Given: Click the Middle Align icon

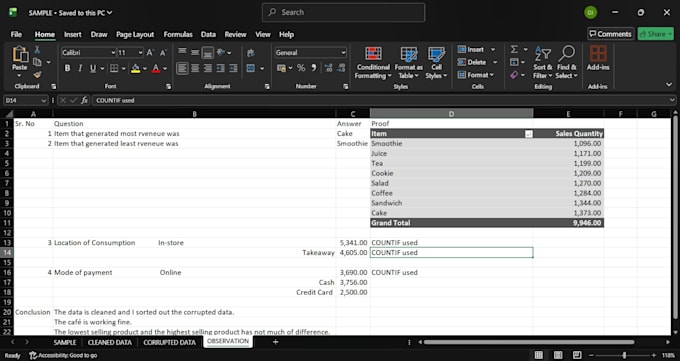Looking at the screenshot, I should (195, 52).
